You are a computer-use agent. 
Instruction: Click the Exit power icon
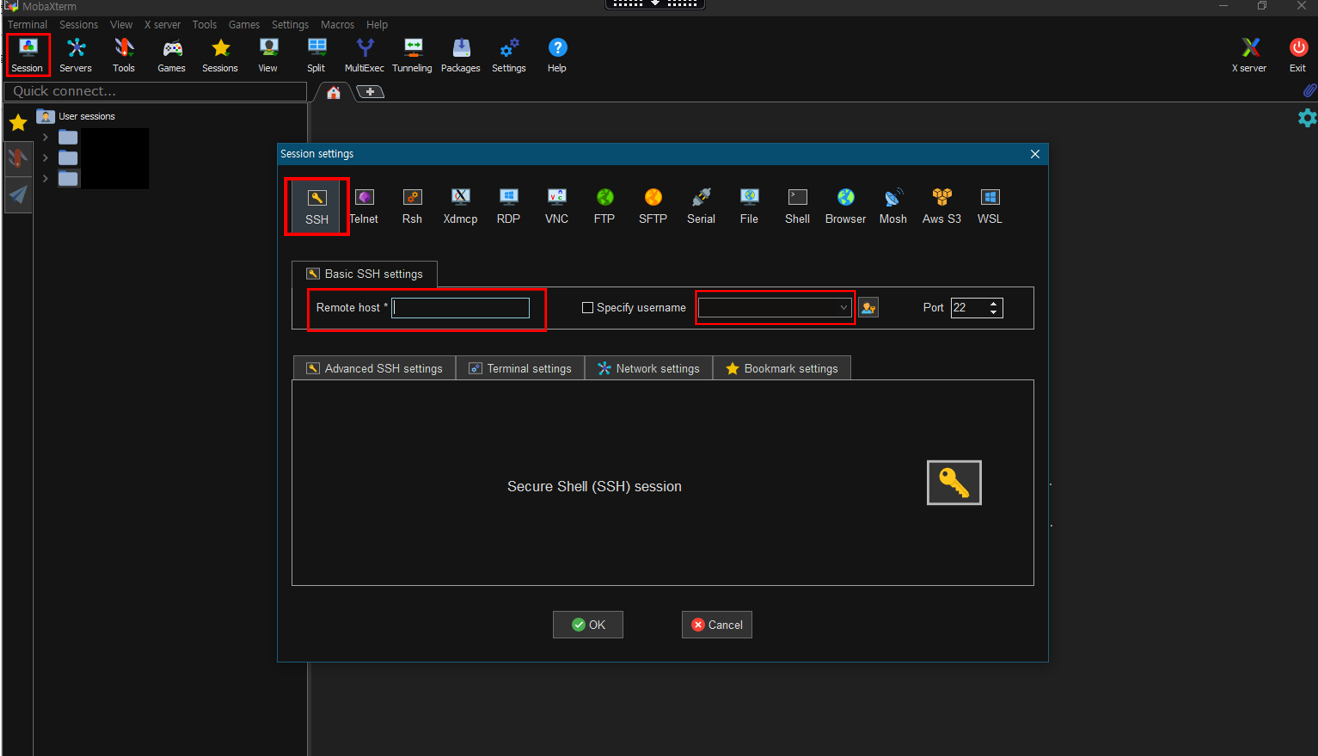[x=1297, y=55]
